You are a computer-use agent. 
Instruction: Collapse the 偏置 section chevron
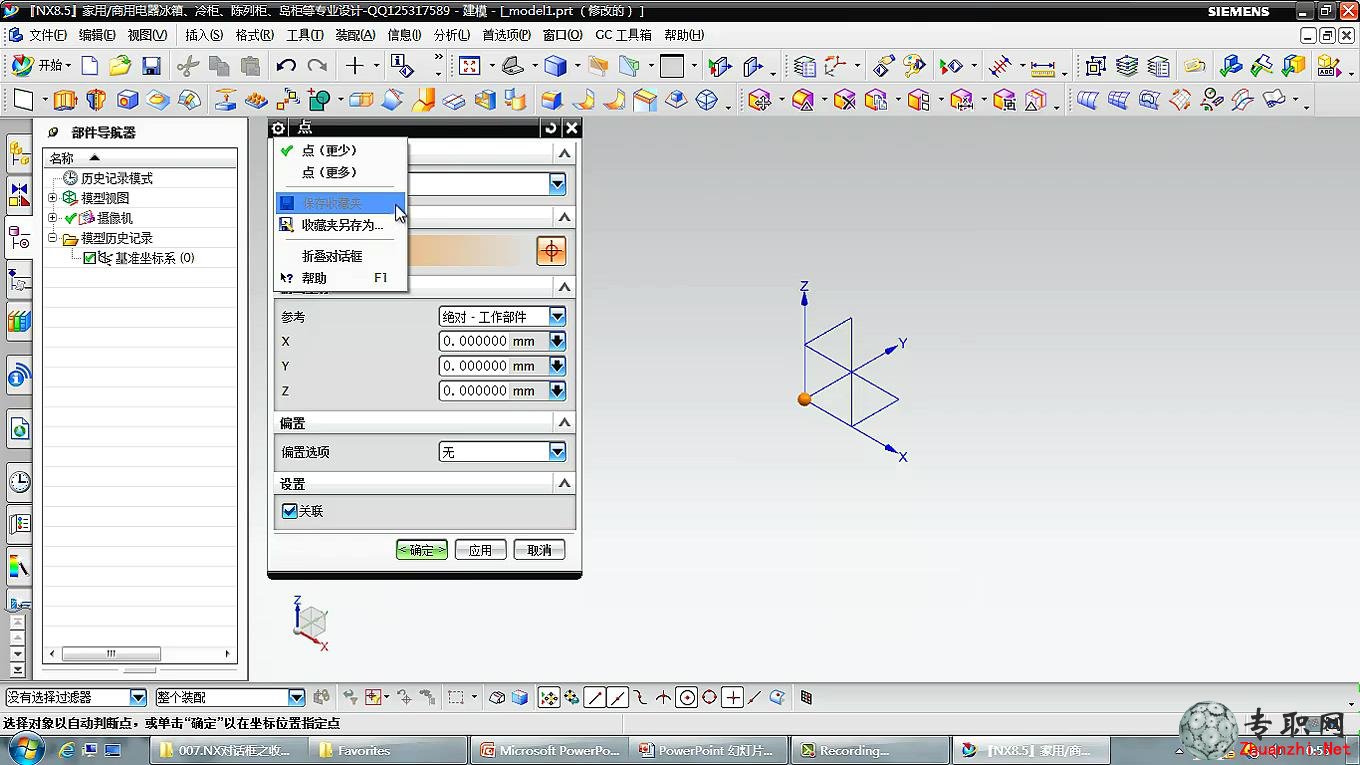tap(565, 423)
